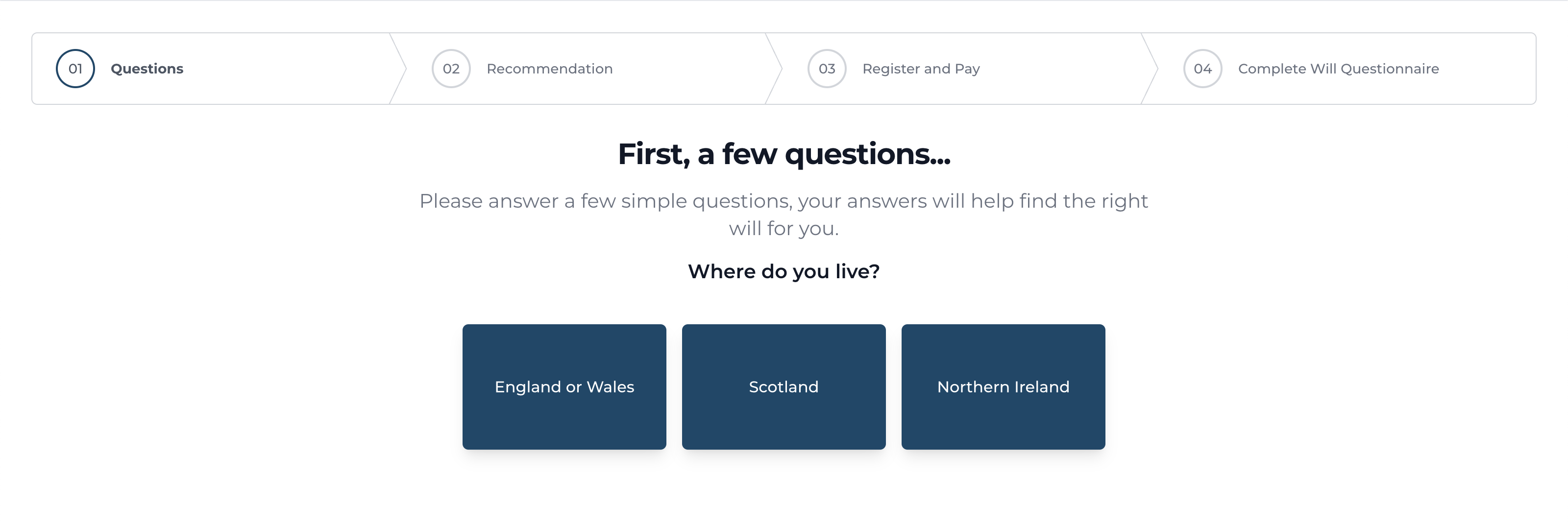Click the "Where do you live?" question text
The image size is (1568, 529).
pos(784,271)
